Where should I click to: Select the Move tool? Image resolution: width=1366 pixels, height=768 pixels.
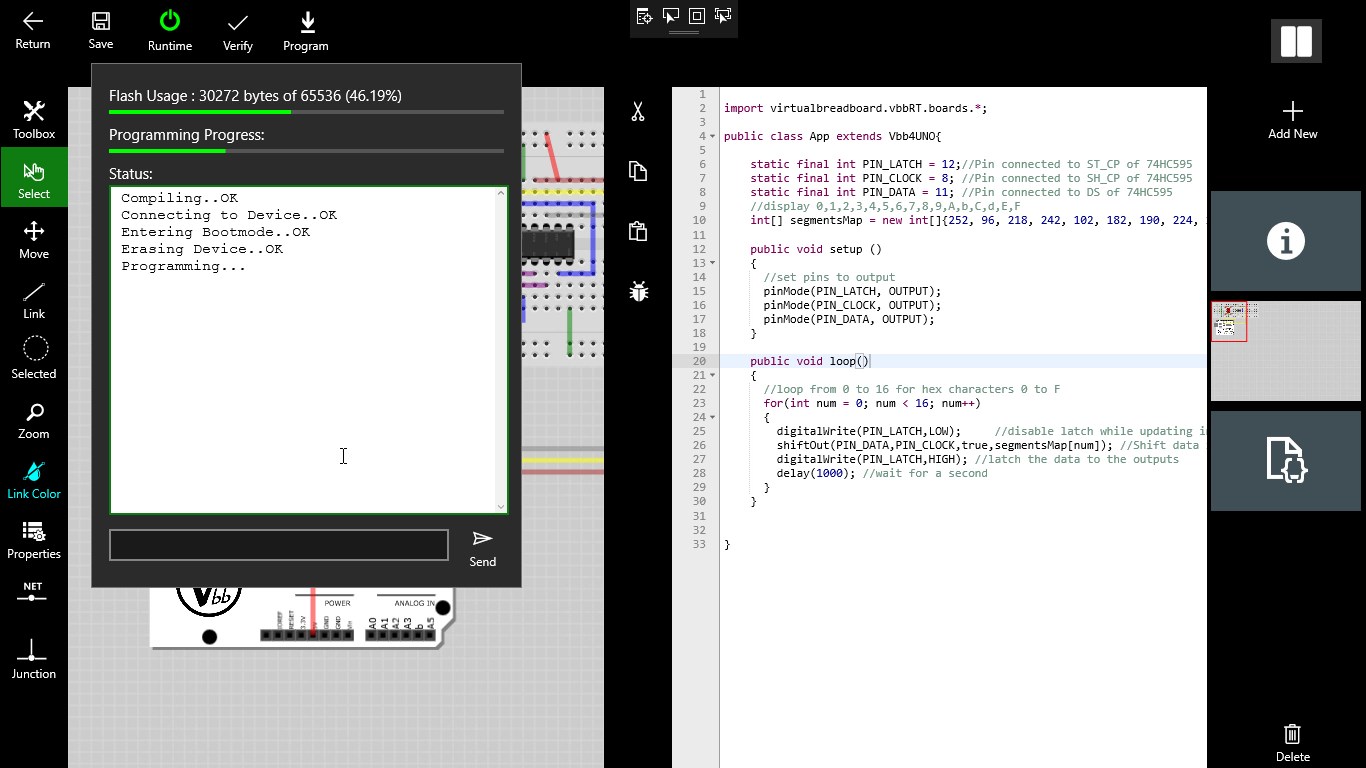33,240
